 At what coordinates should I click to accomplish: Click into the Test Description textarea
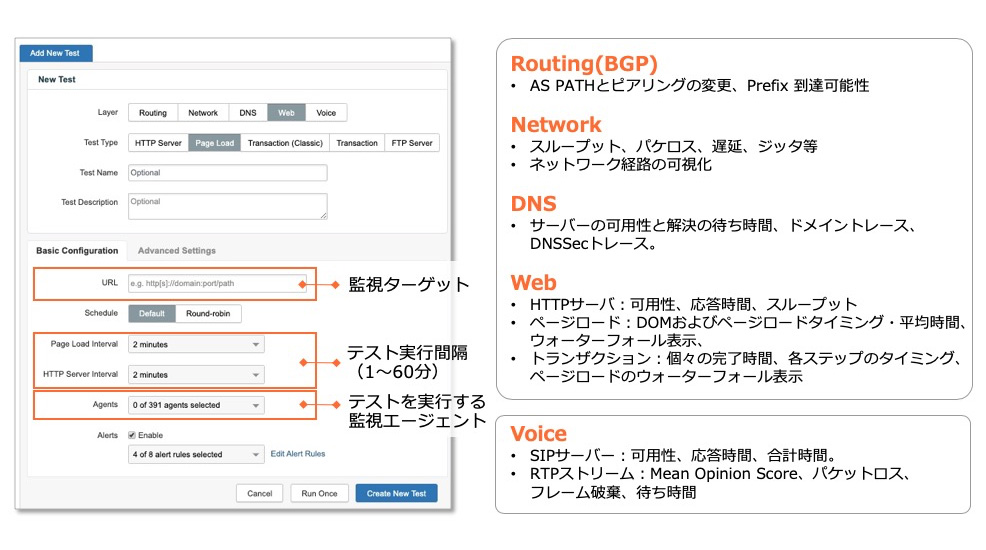tap(227, 206)
